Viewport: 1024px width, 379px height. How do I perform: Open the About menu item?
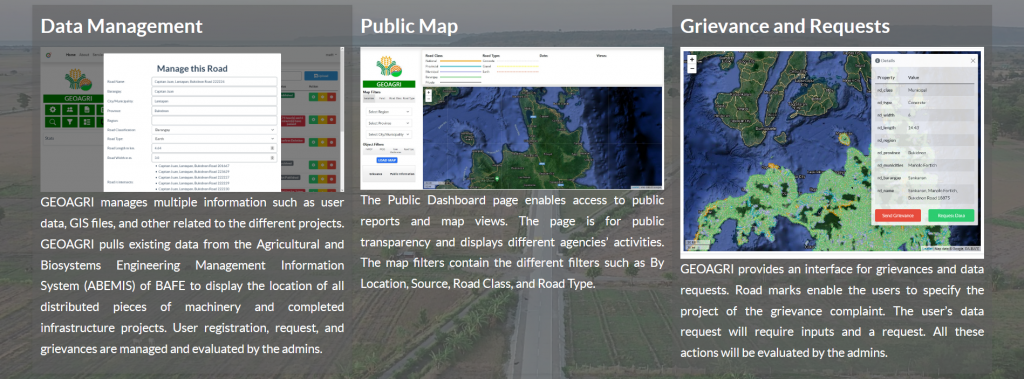coord(84,55)
